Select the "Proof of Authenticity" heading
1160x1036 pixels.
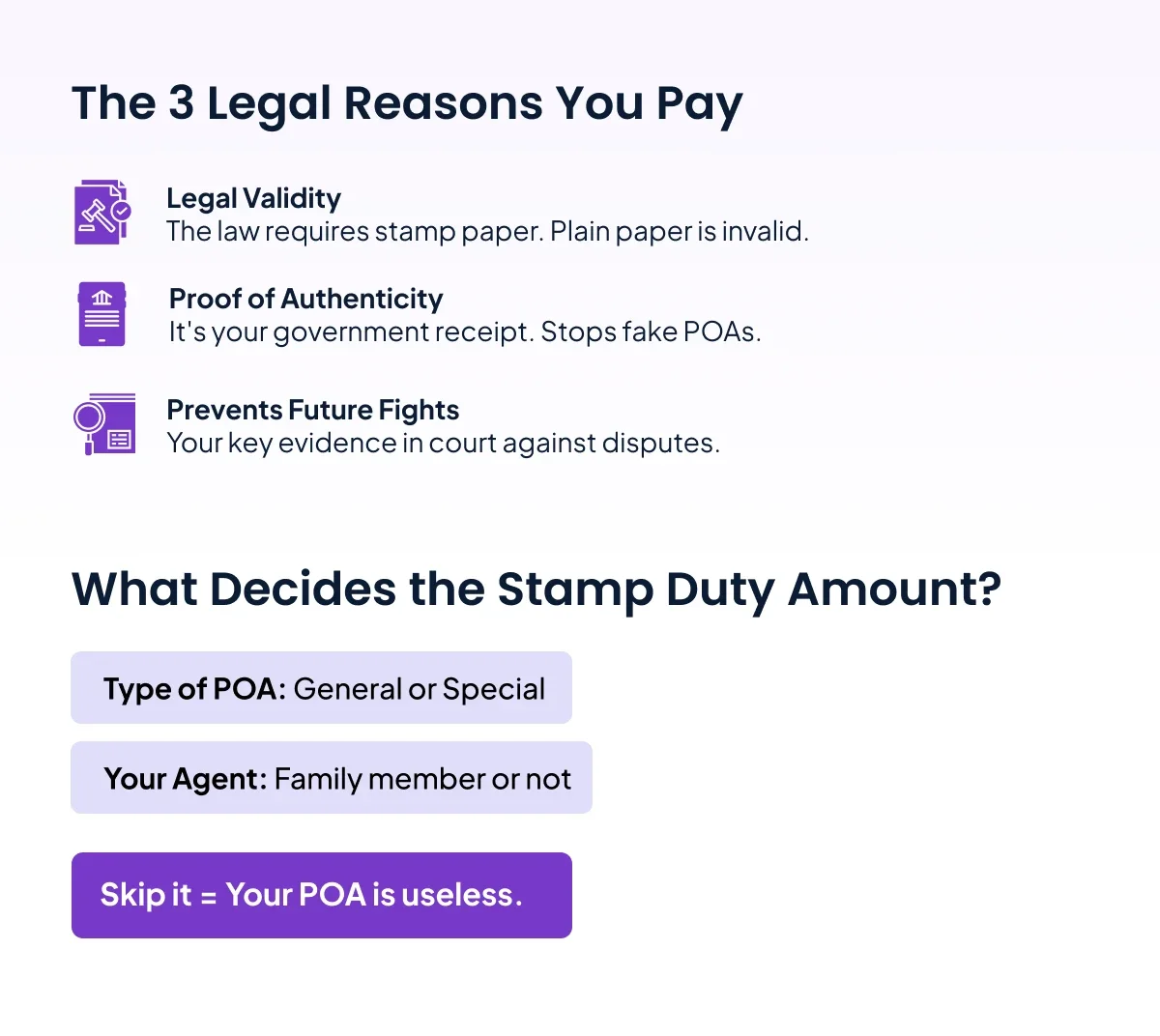click(305, 299)
